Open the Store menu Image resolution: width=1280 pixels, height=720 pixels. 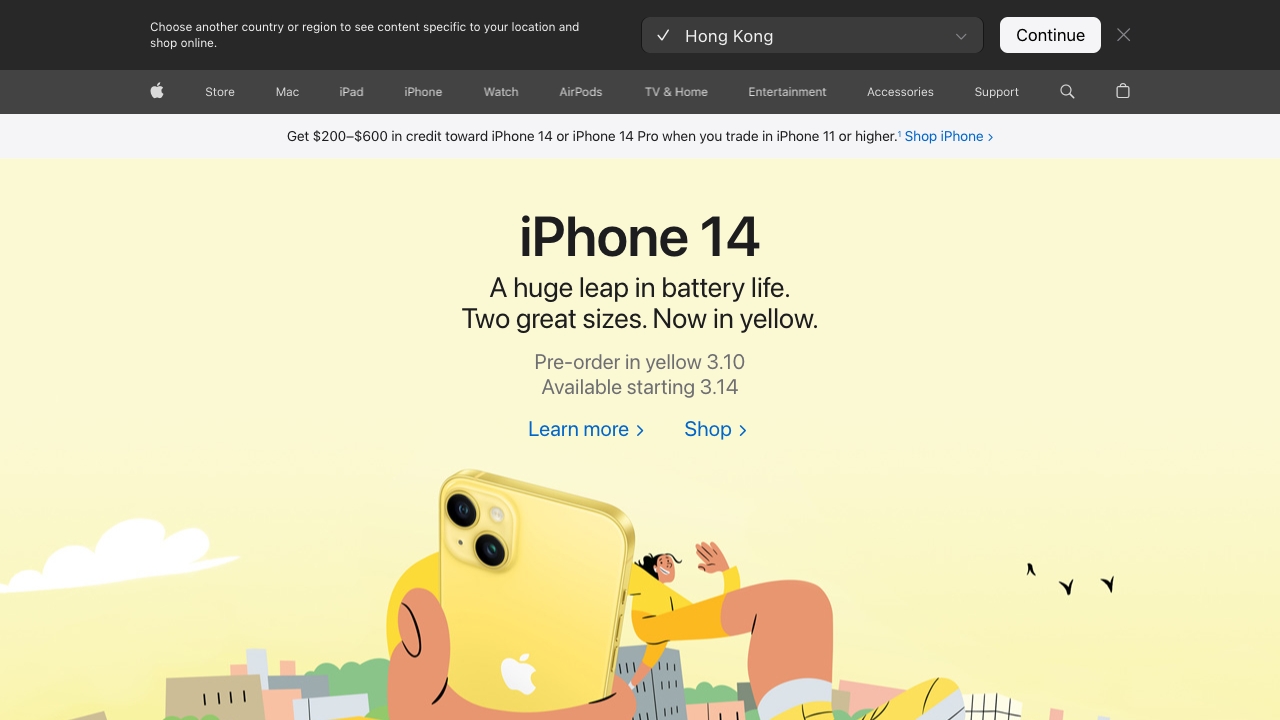point(220,91)
